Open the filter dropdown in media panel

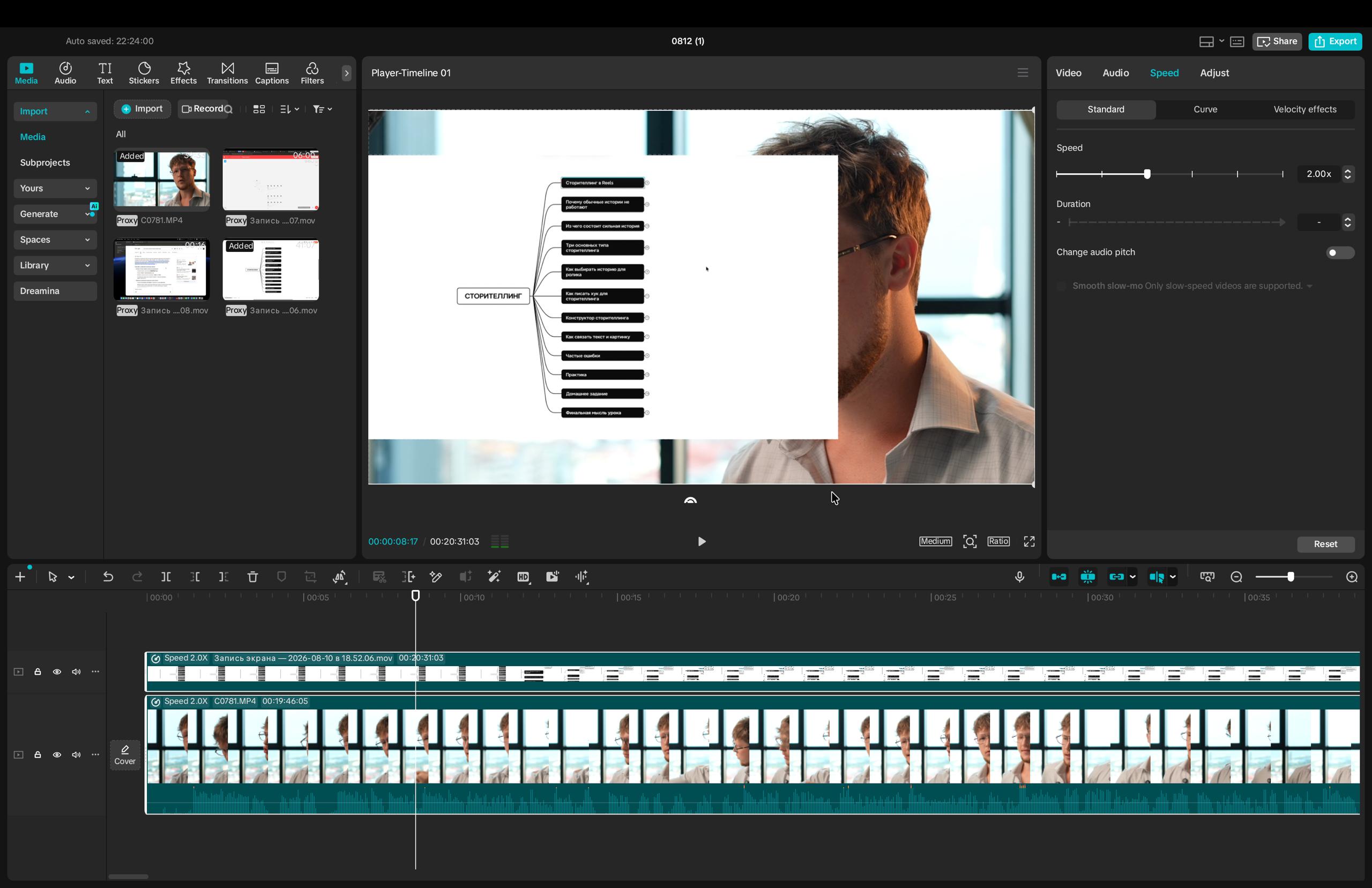click(x=322, y=109)
